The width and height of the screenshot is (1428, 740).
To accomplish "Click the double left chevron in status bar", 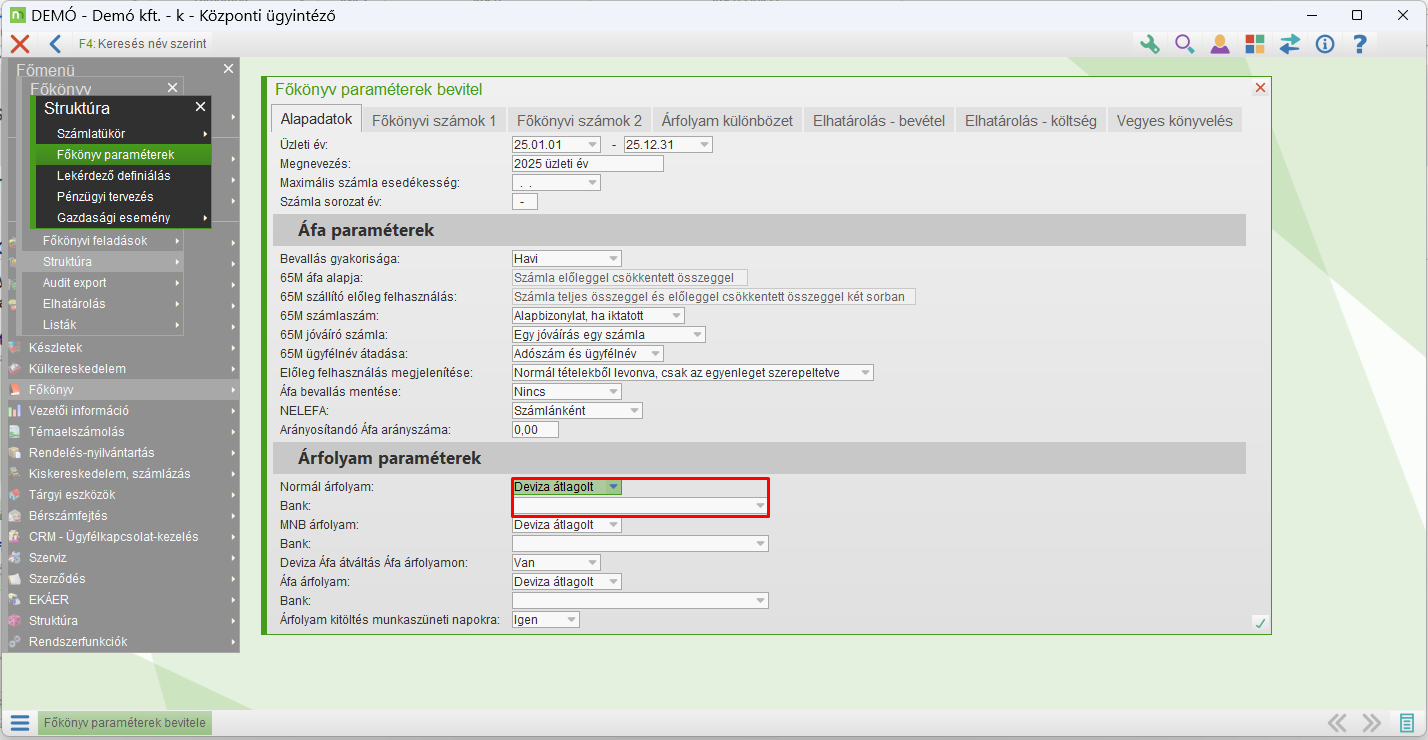I will coord(1337,723).
